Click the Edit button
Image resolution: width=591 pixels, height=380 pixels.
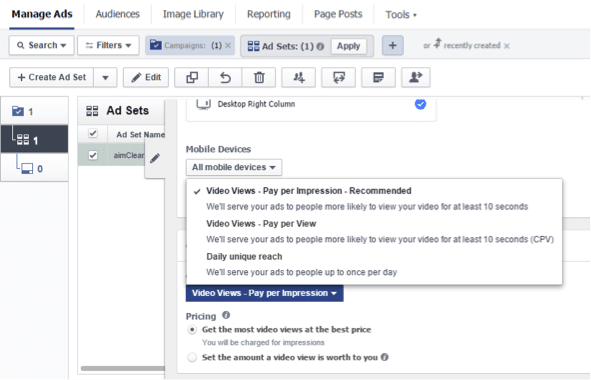(146, 77)
